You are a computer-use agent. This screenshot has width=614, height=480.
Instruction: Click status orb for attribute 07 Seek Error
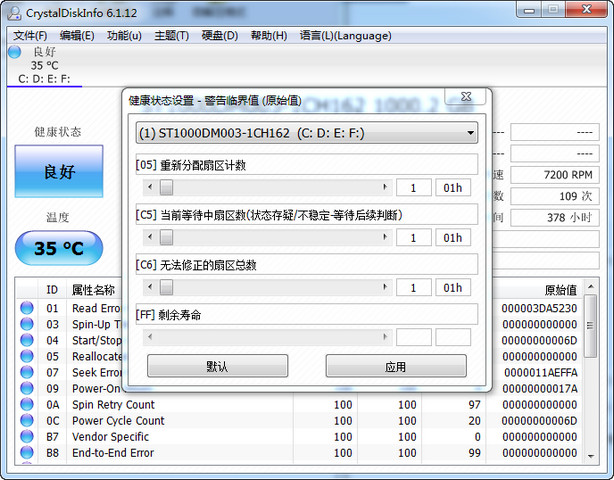tap(27, 372)
